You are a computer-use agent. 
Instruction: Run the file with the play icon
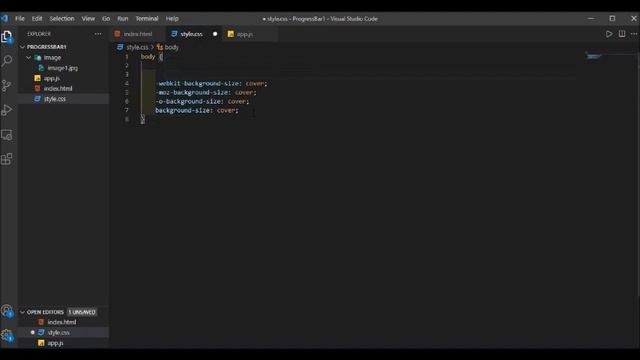[x=609, y=34]
